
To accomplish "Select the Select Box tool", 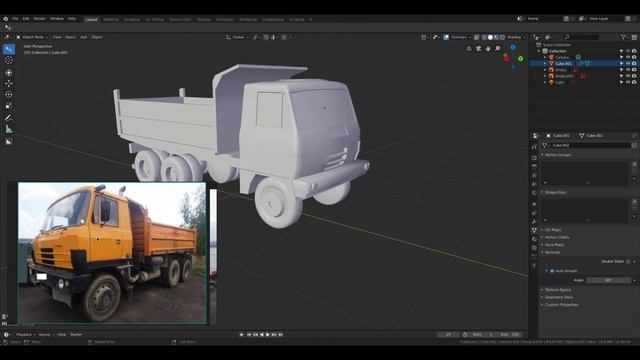I will point(9,49).
